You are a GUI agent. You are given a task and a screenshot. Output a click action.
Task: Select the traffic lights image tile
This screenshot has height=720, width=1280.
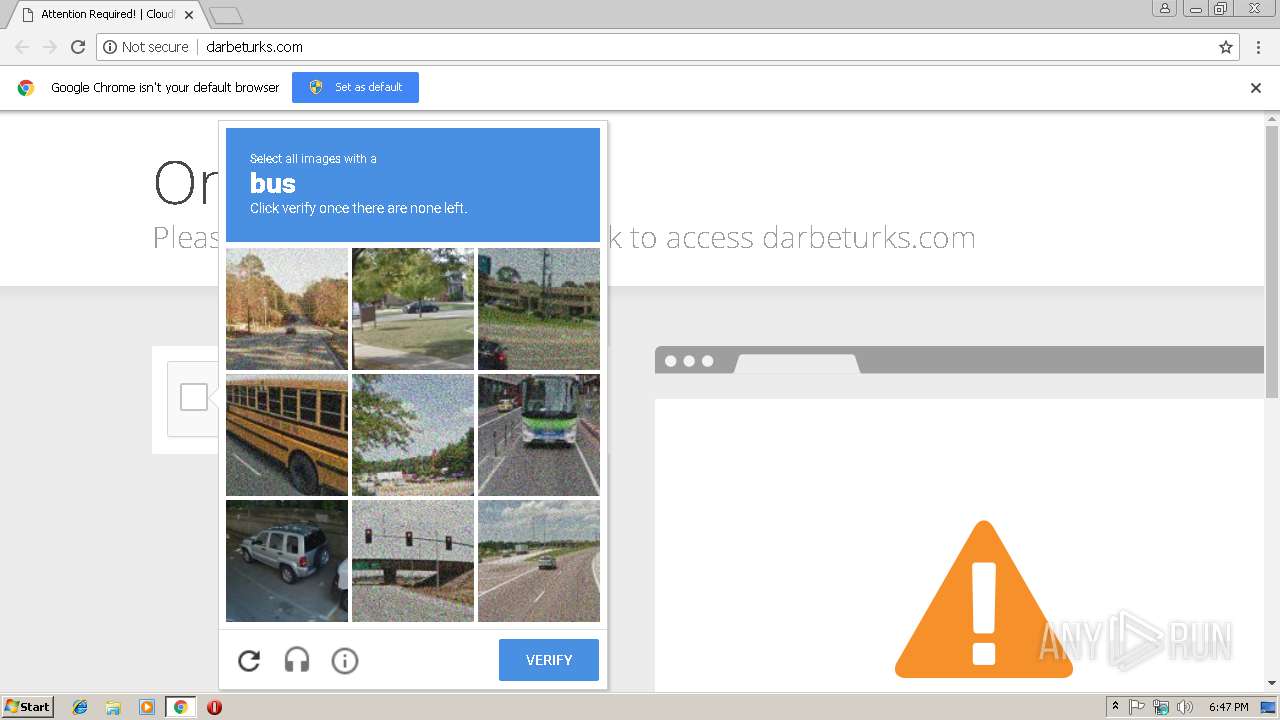[413, 561]
